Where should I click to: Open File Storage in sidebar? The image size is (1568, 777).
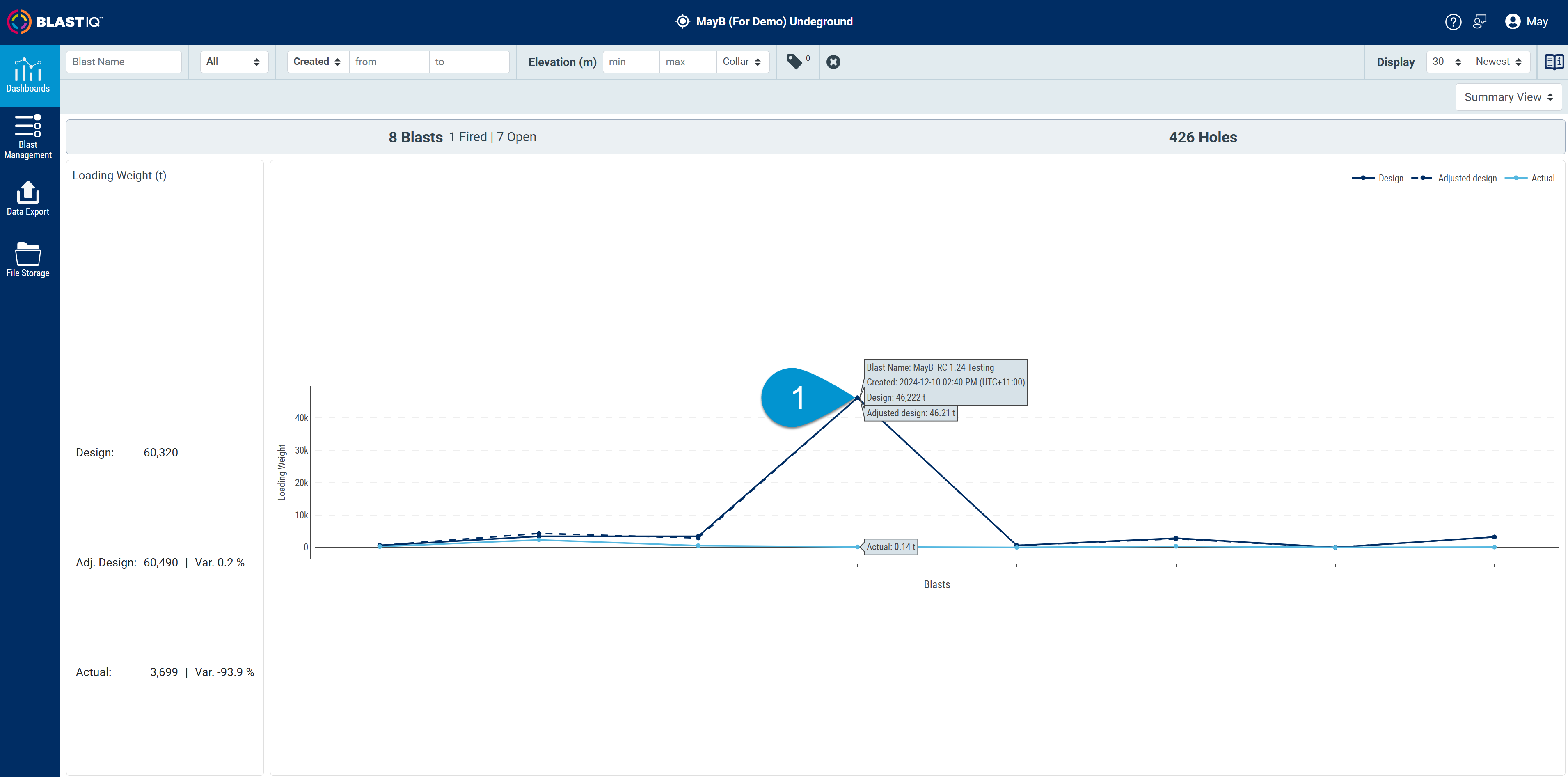[x=28, y=260]
